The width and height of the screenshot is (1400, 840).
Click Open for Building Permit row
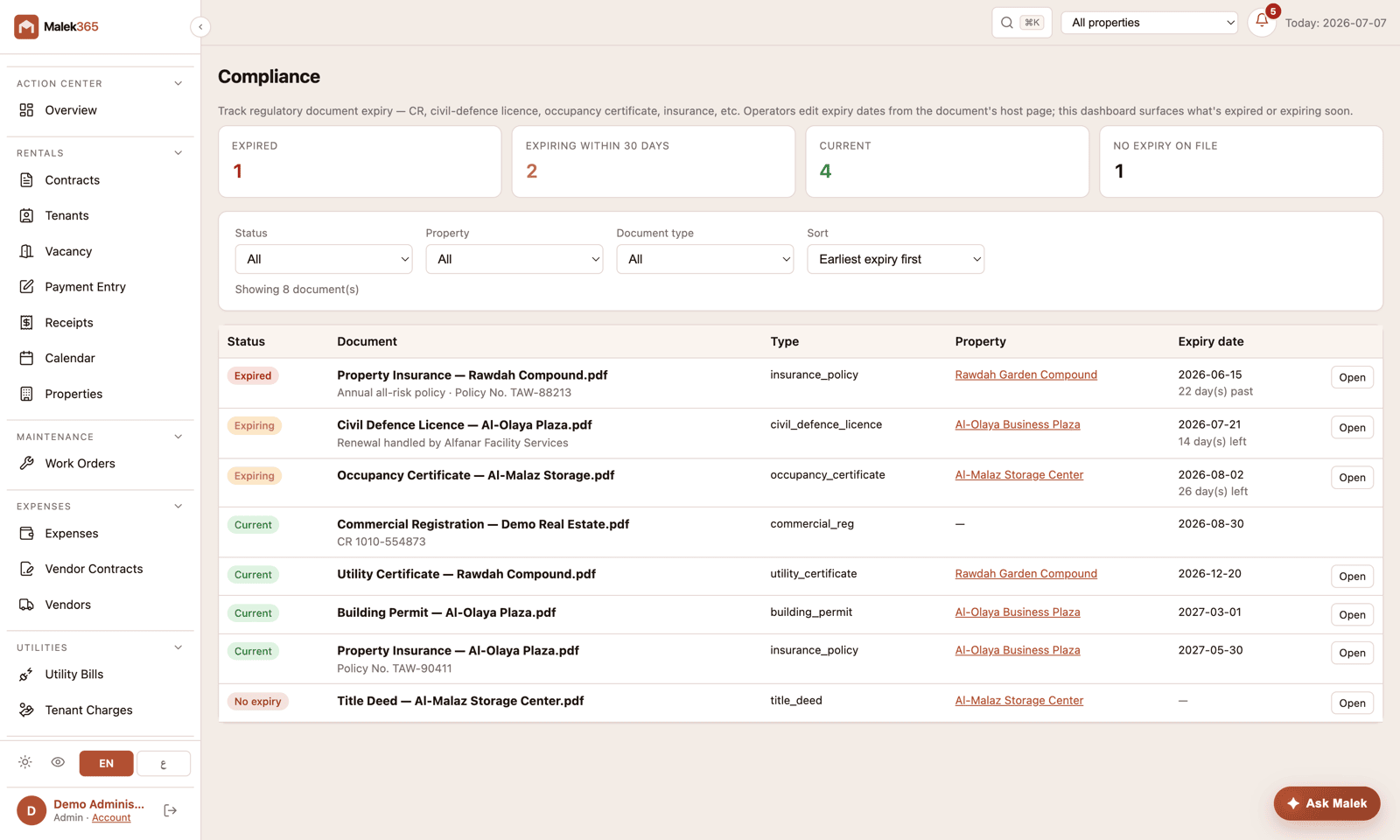(1352, 615)
